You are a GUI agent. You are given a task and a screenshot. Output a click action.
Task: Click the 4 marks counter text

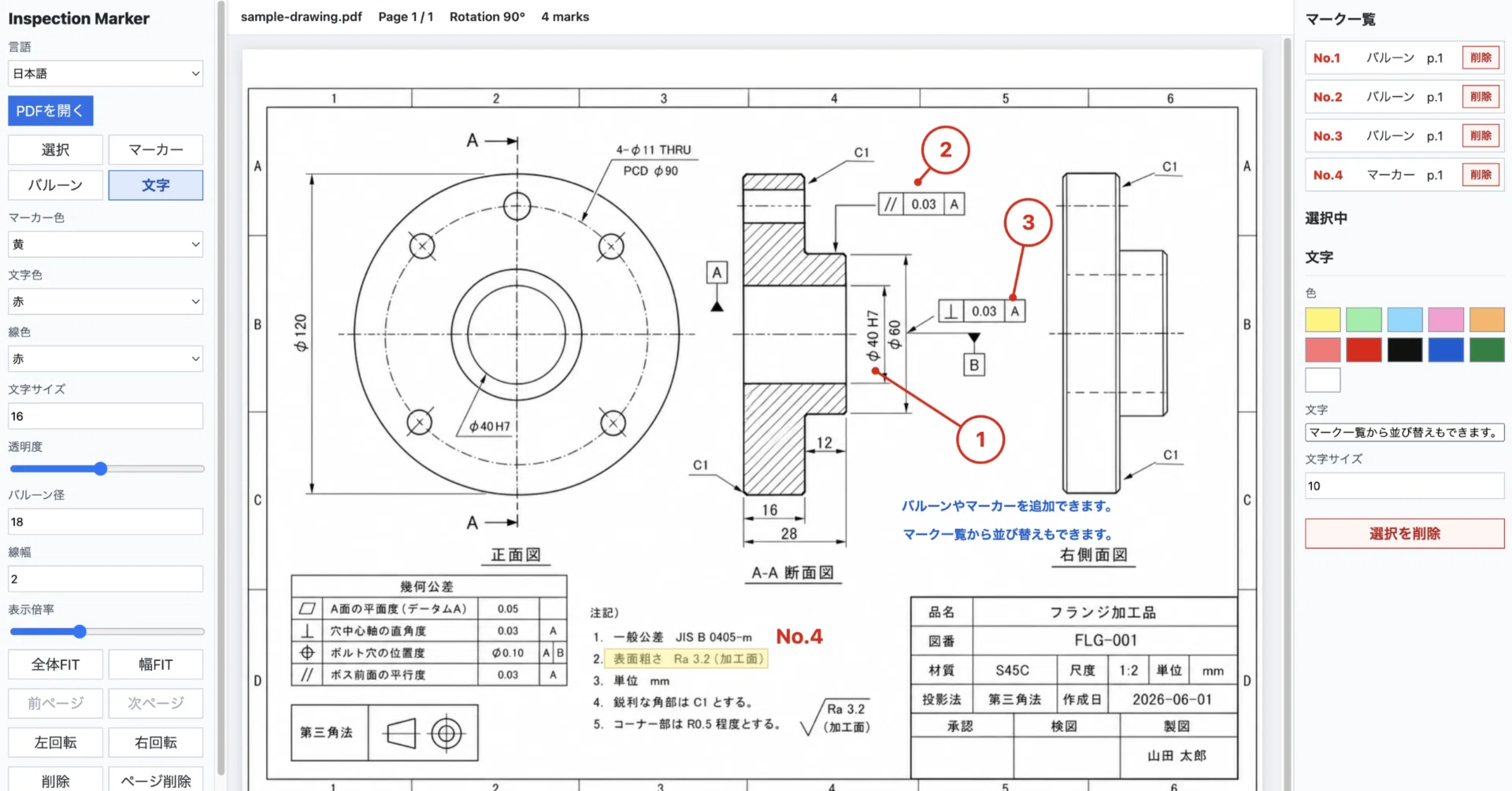tap(565, 17)
